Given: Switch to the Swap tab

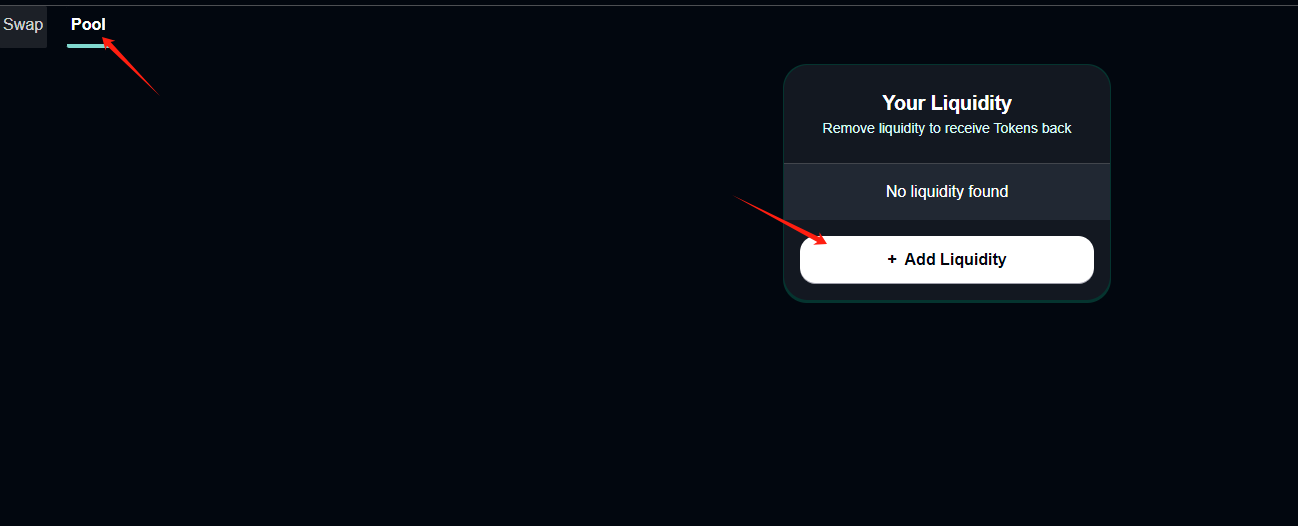Looking at the screenshot, I should tap(22, 25).
